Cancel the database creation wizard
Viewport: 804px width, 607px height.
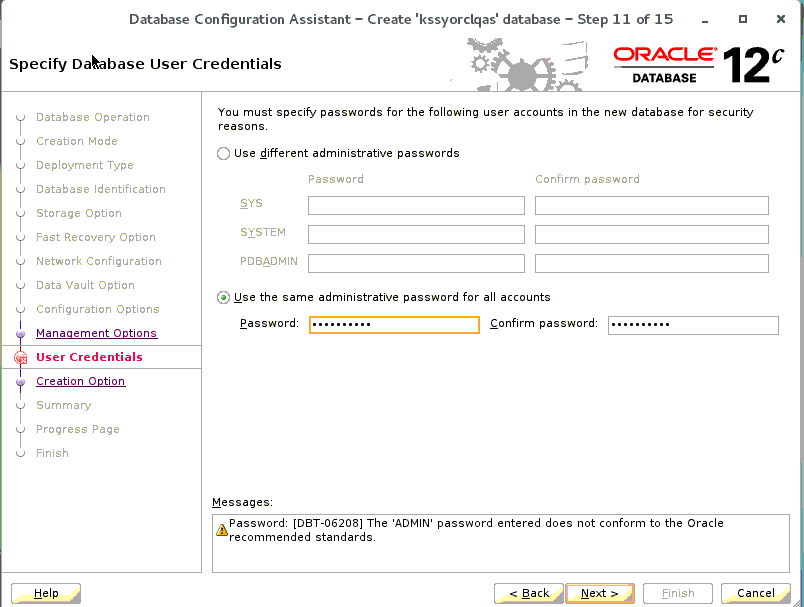[x=755, y=593]
